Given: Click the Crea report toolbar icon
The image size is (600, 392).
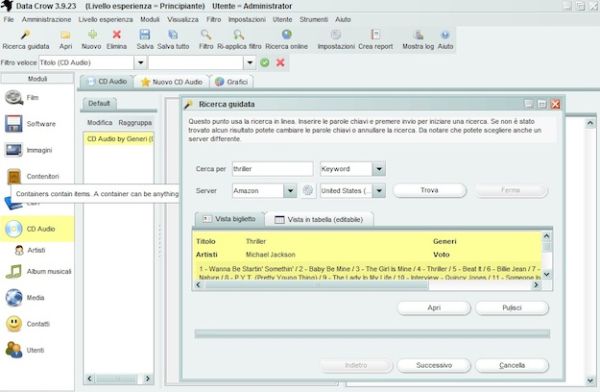Looking at the screenshot, I should tap(375, 40).
